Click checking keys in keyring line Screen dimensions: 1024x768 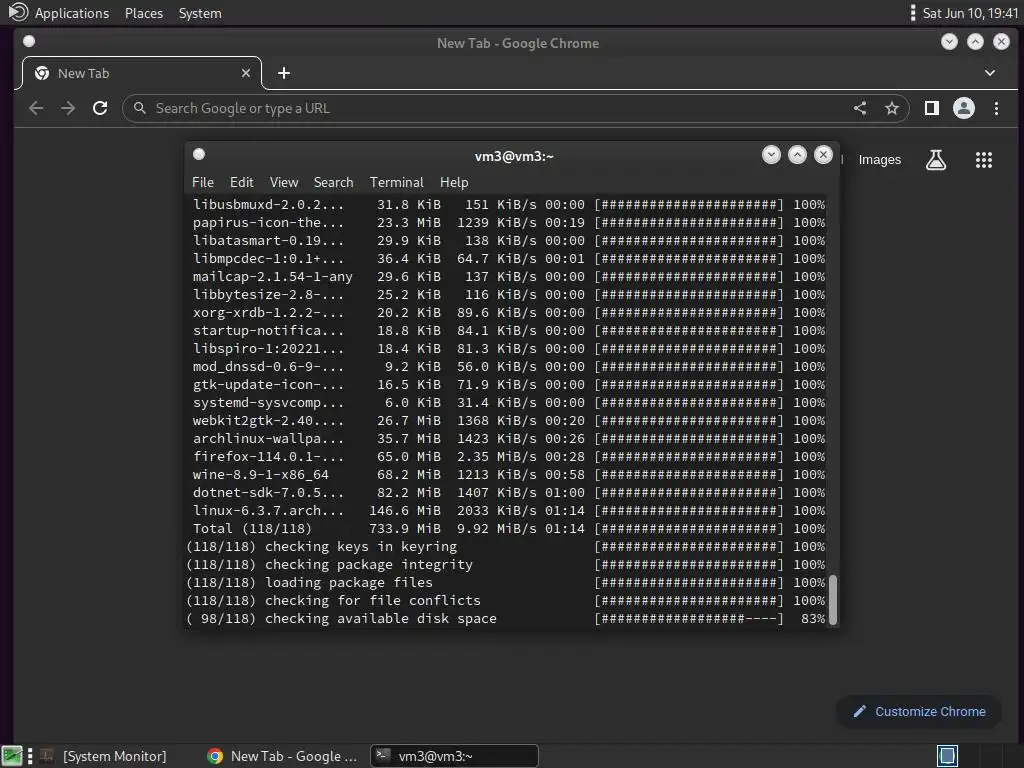pyautogui.click(x=506, y=547)
